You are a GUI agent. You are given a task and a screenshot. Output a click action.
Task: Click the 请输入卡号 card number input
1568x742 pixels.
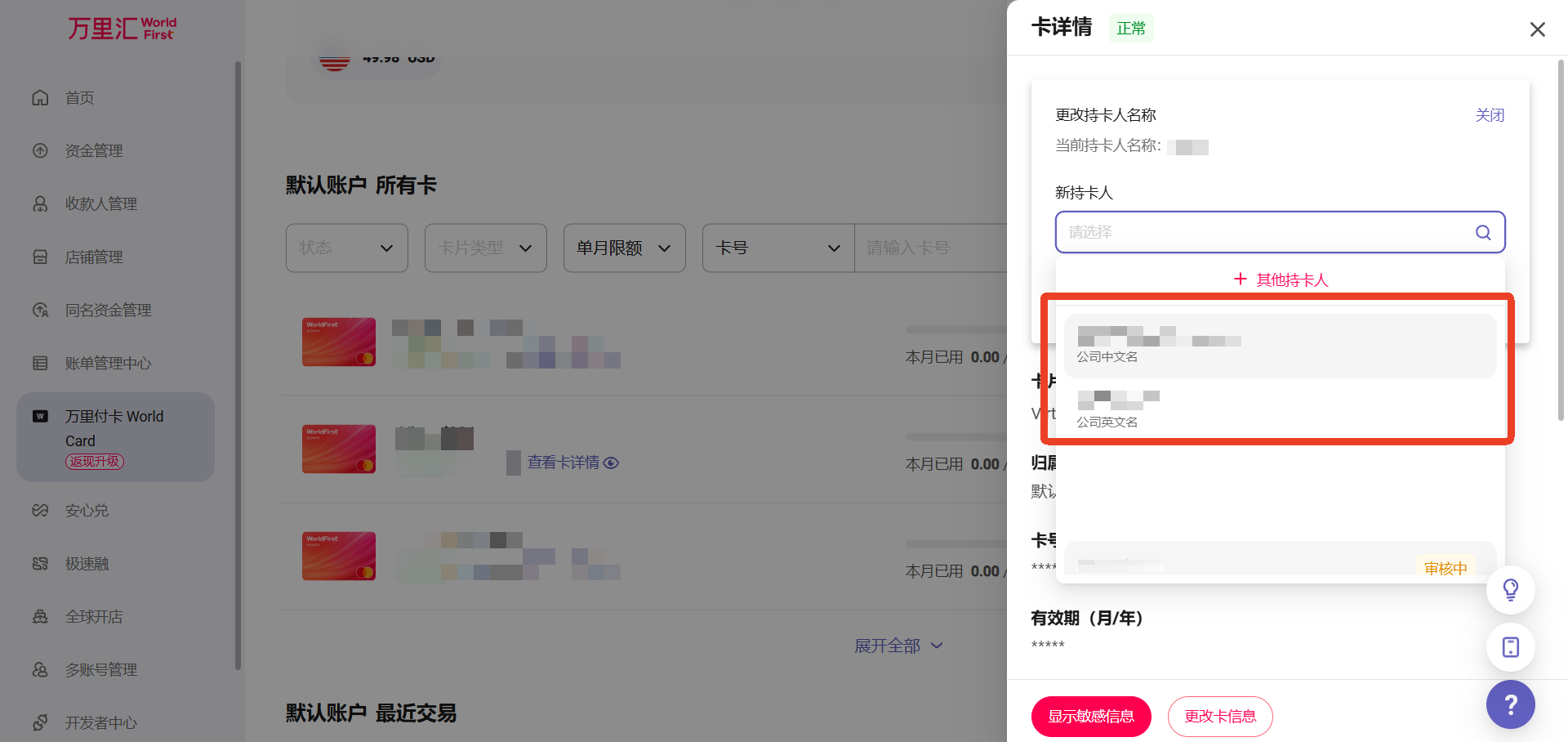[931, 248]
